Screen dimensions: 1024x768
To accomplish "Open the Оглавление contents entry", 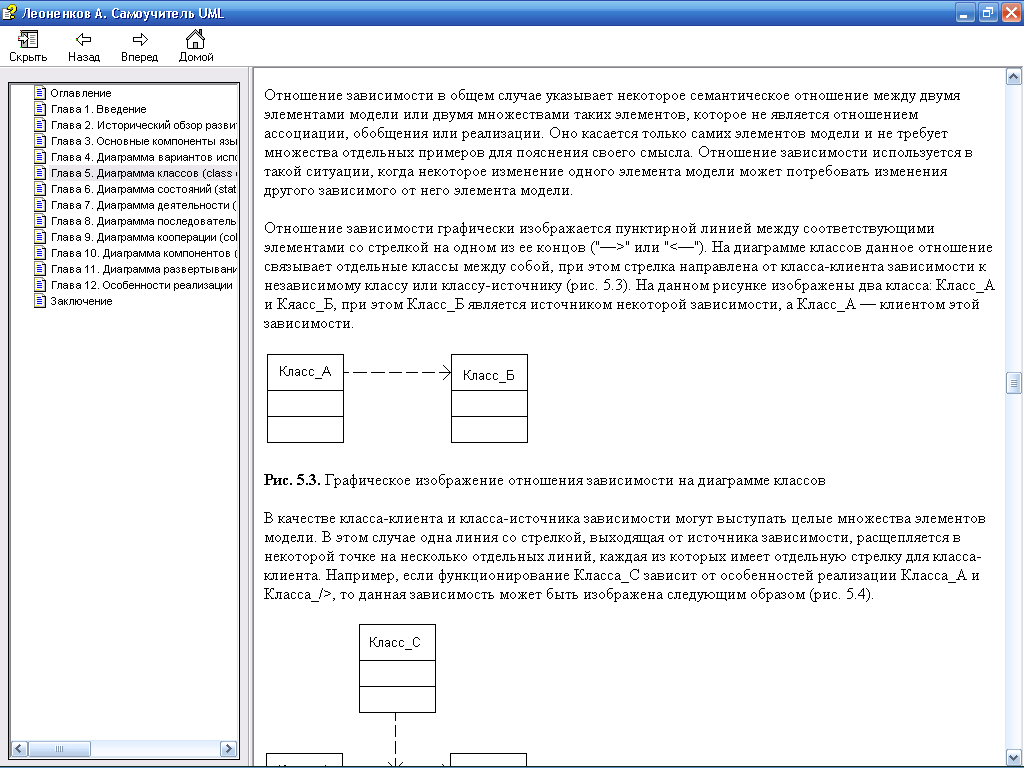I will 81,93.
